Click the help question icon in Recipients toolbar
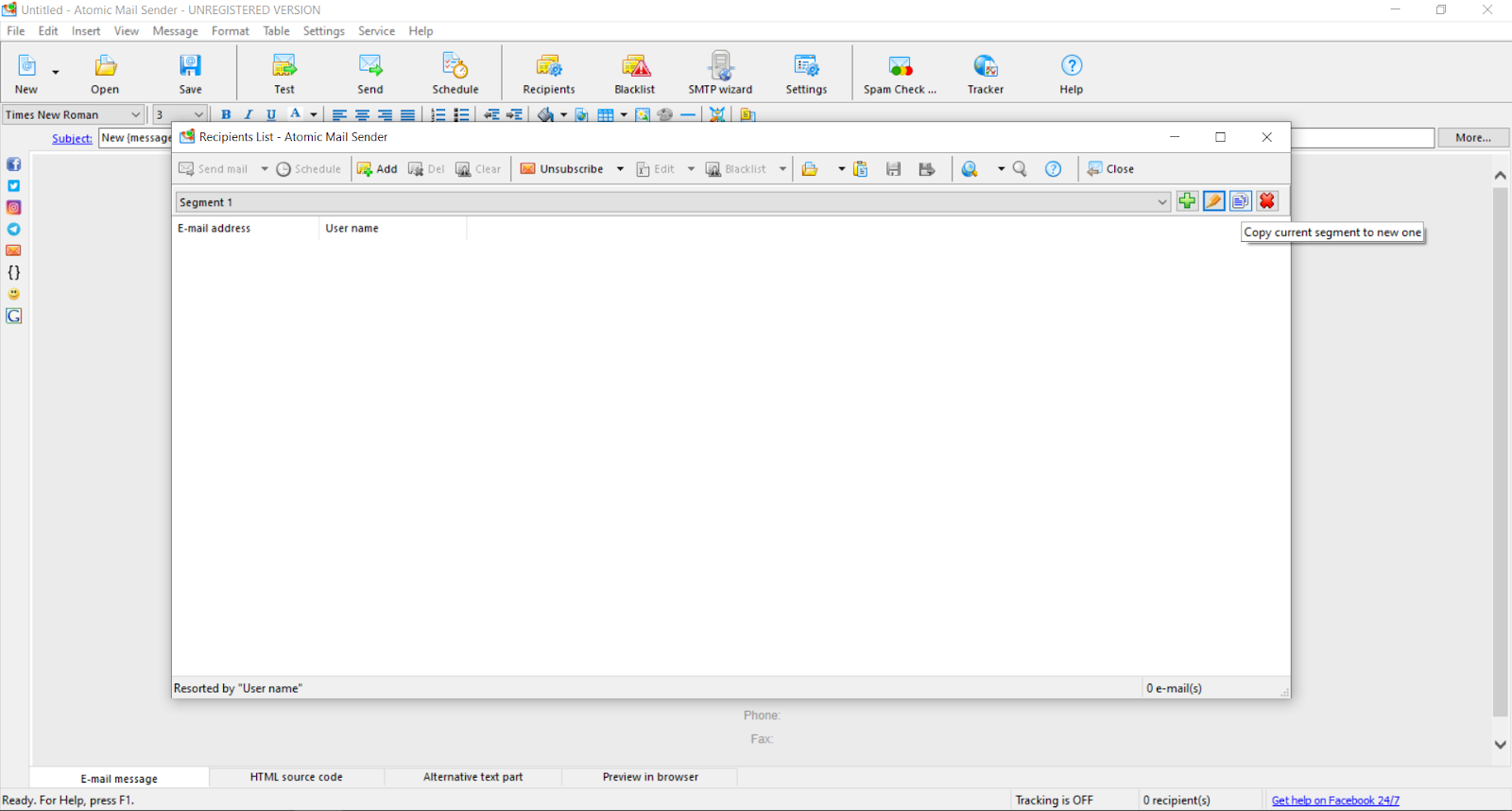Image resolution: width=1512 pixels, height=811 pixels. pyautogui.click(x=1053, y=169)
